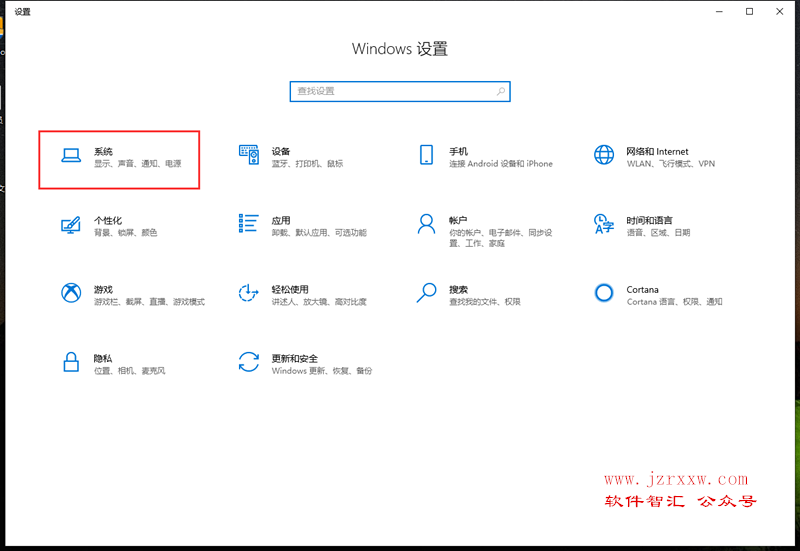Click text Cortana 语言、权限、通知
This screenshot has height=551, width=800.
pos(674,302)
